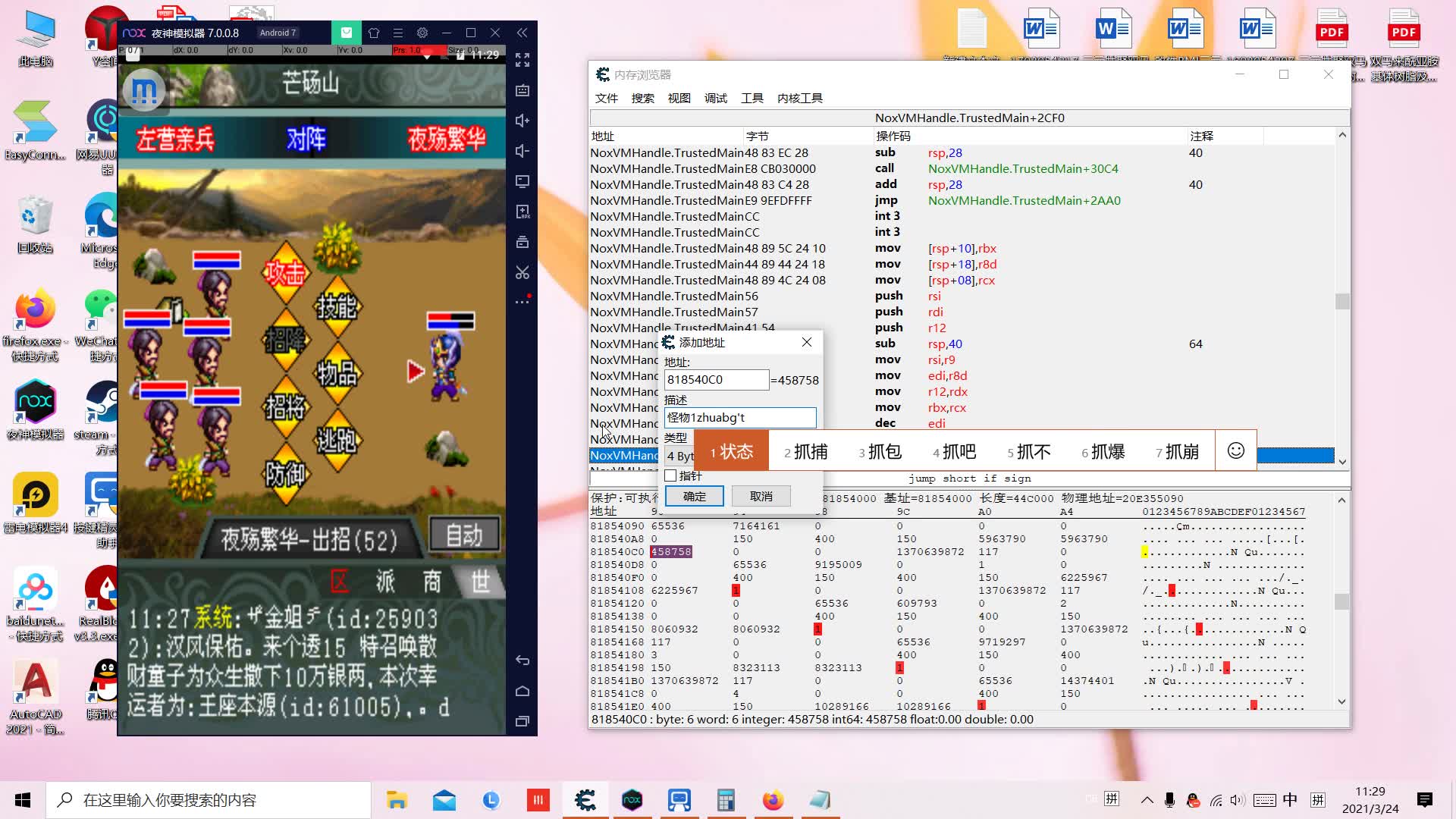Viewport: 1456px width, 819px height.
Task: Open Recycle Bin desktop icon
Action: [35, 225]
